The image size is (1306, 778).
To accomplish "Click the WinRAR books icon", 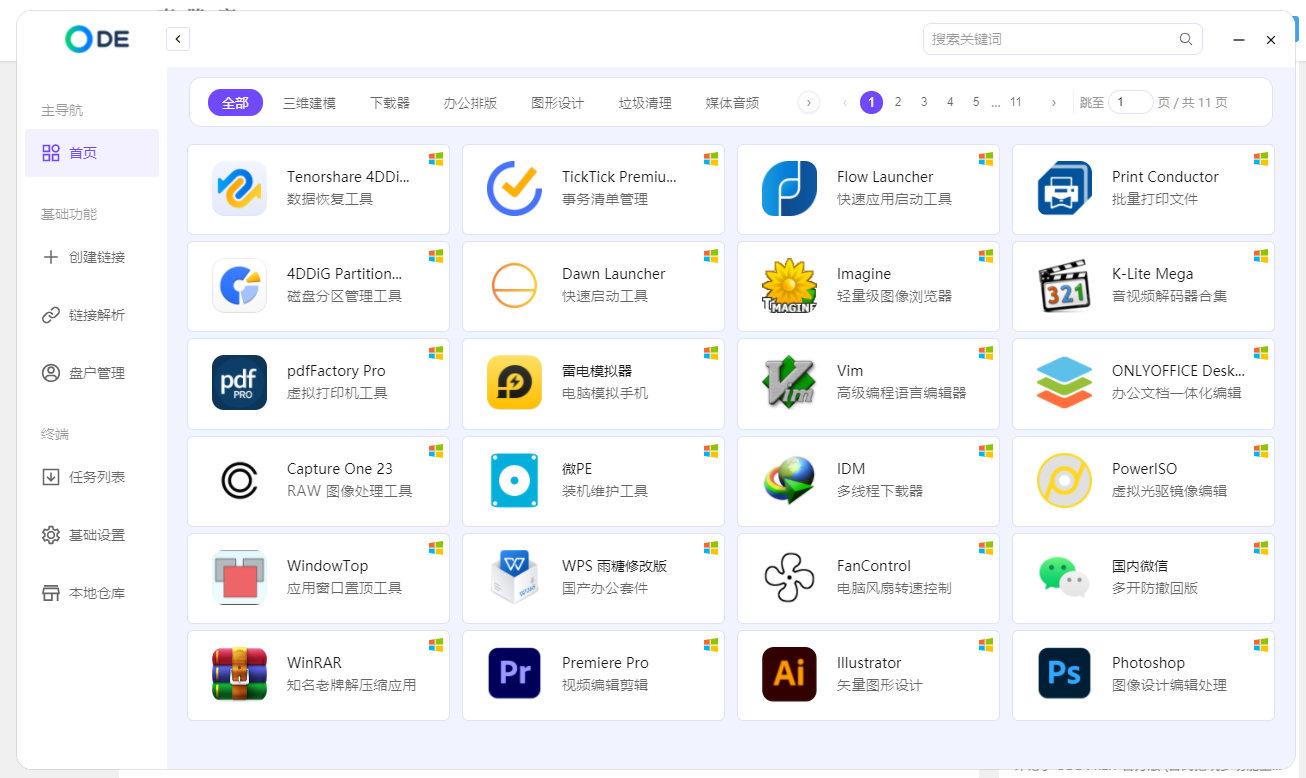I will pos(239,674).
